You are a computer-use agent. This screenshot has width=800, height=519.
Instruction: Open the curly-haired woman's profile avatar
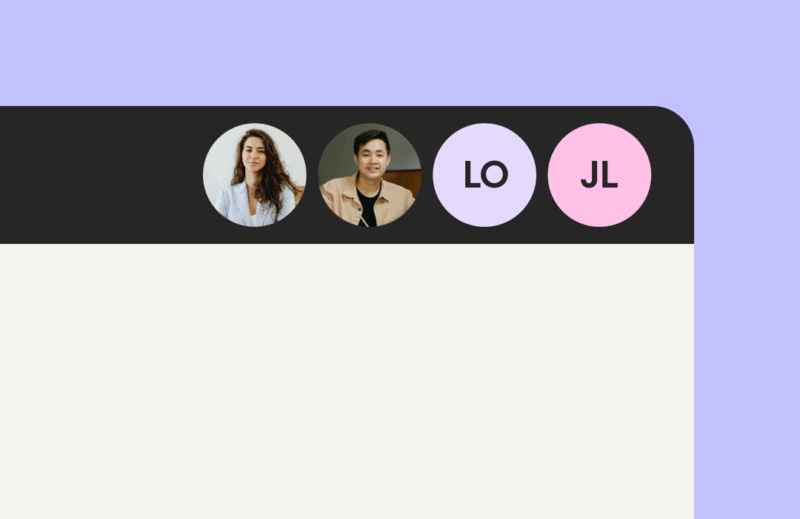255,175
